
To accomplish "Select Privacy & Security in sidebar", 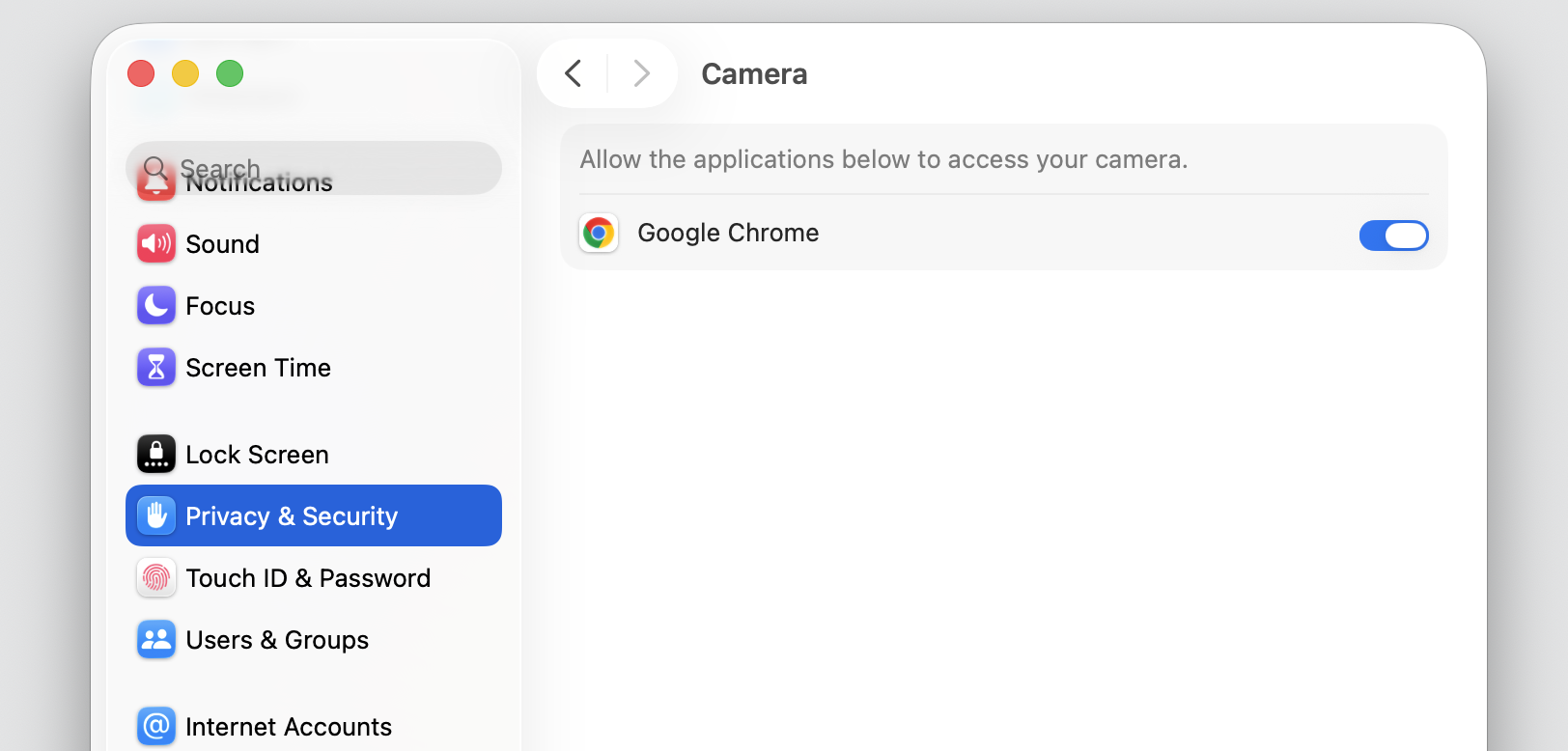I will pyautogui.click(x=314, y=515).
